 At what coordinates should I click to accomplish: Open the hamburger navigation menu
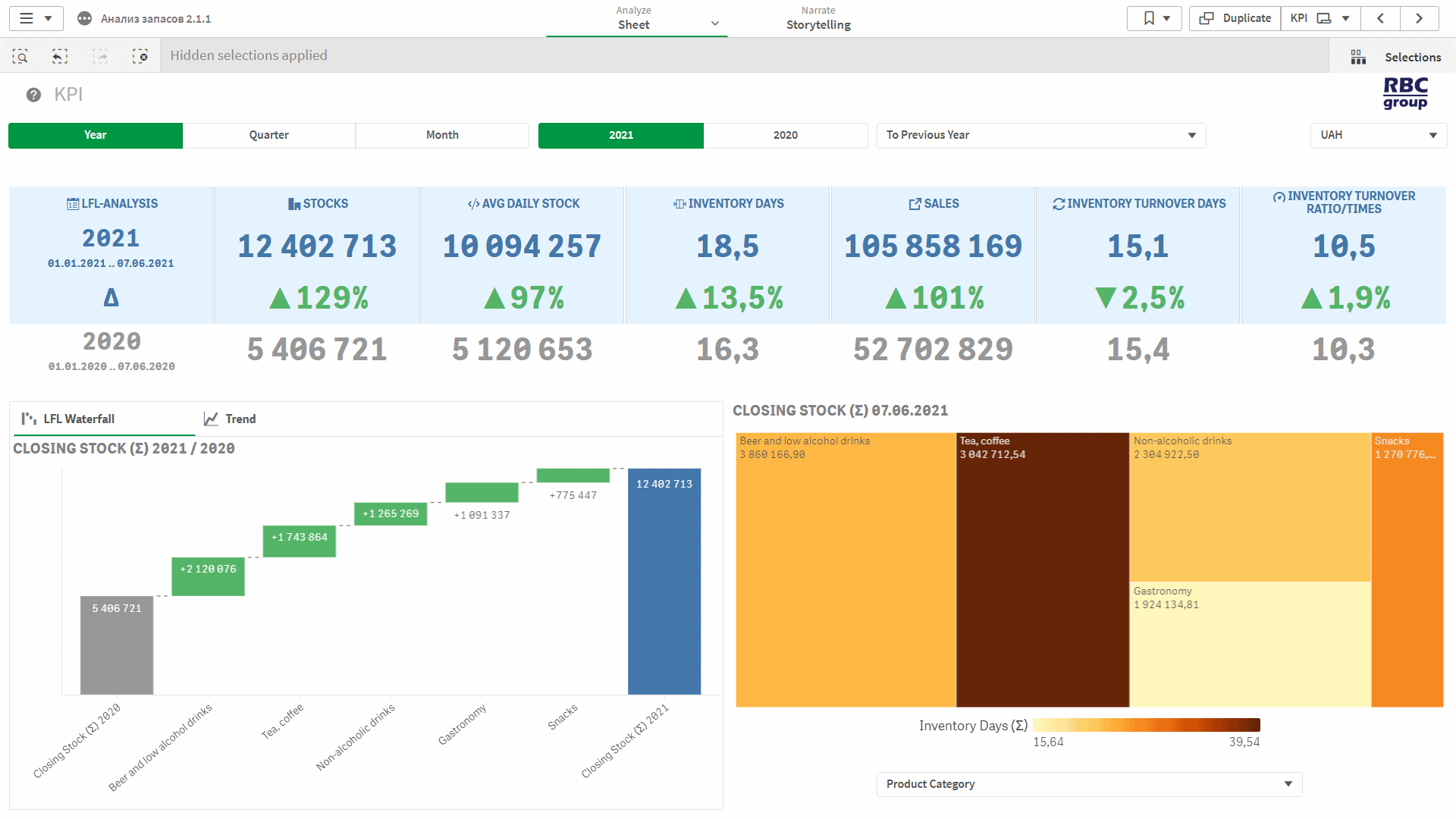27,18
